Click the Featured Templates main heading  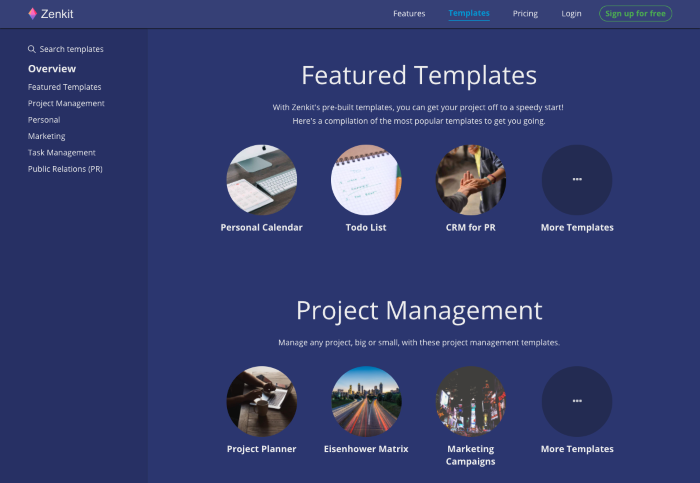[x=419, y=75]
